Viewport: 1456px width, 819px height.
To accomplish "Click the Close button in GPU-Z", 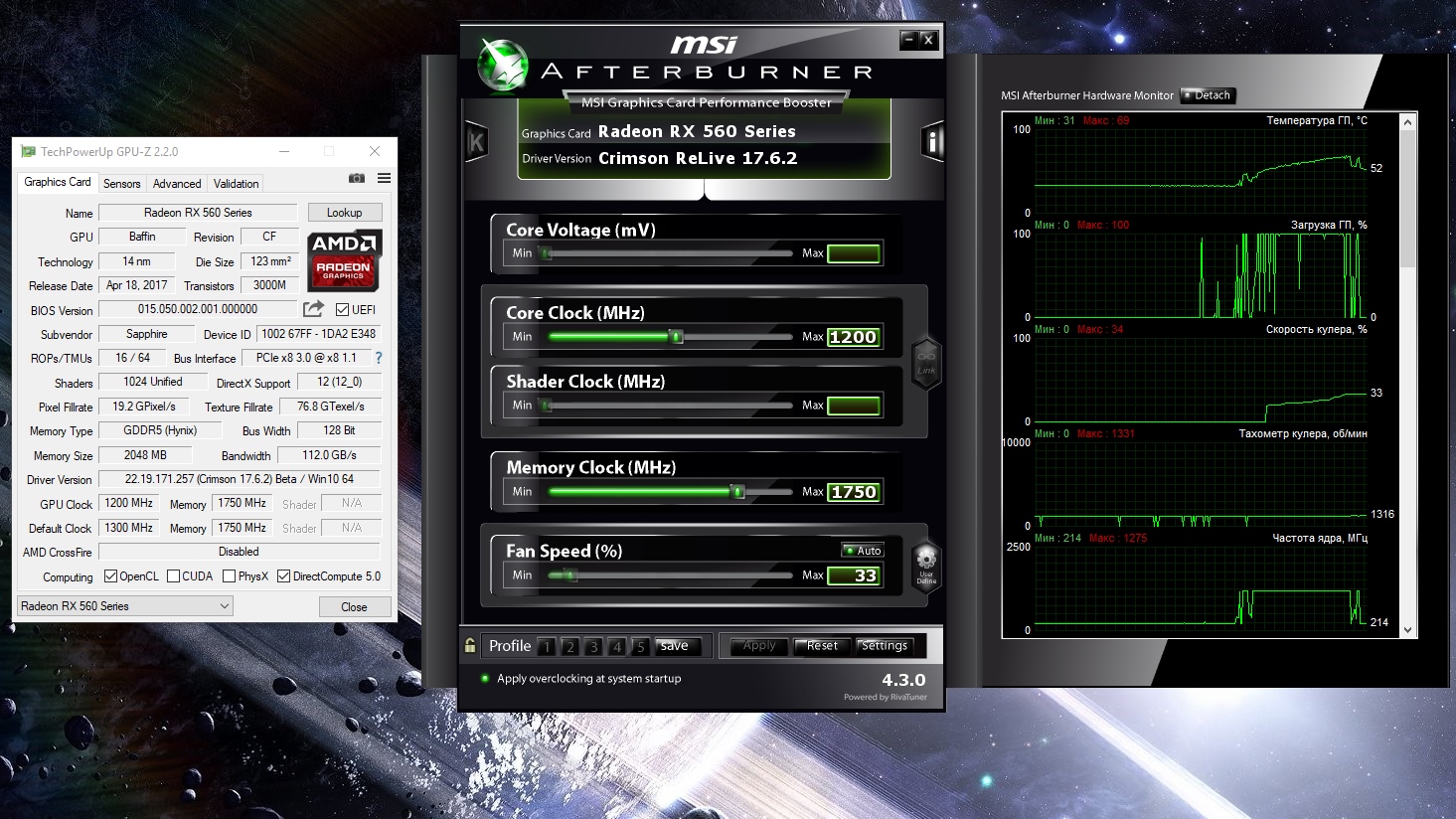I will (354, 606).
